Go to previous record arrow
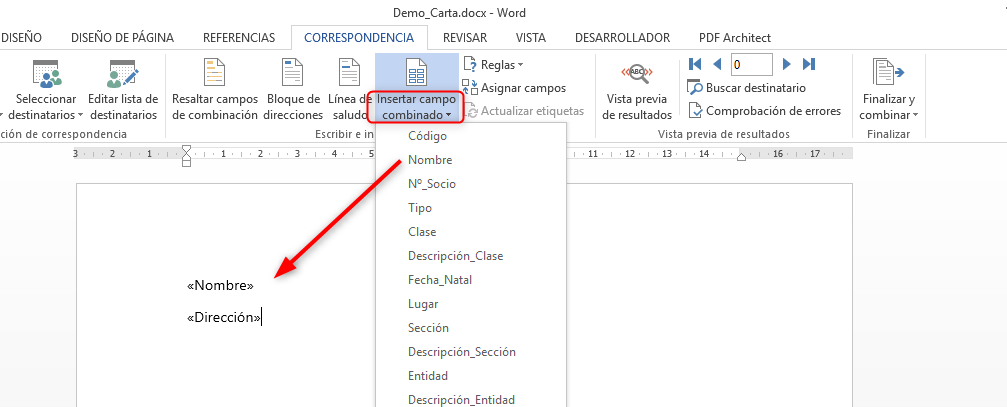Screen dimensions: 1007x407 pyautogui.click(x=717, y=64)
